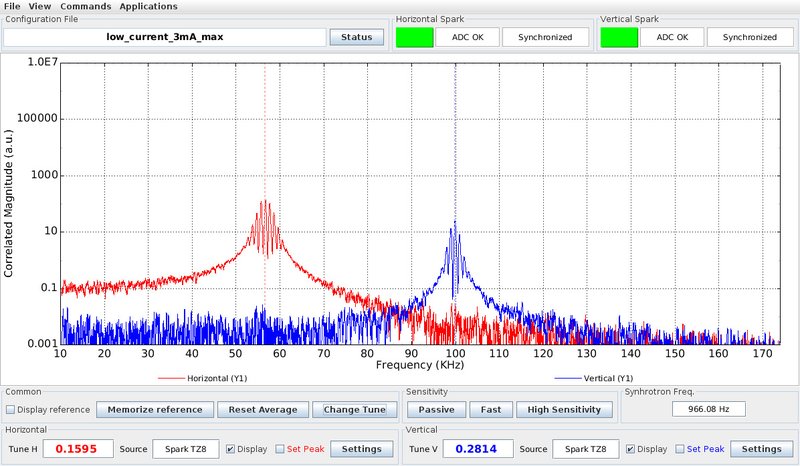
Task: Click the Horizontal Spark green status indicator
Action: point(414,37)
